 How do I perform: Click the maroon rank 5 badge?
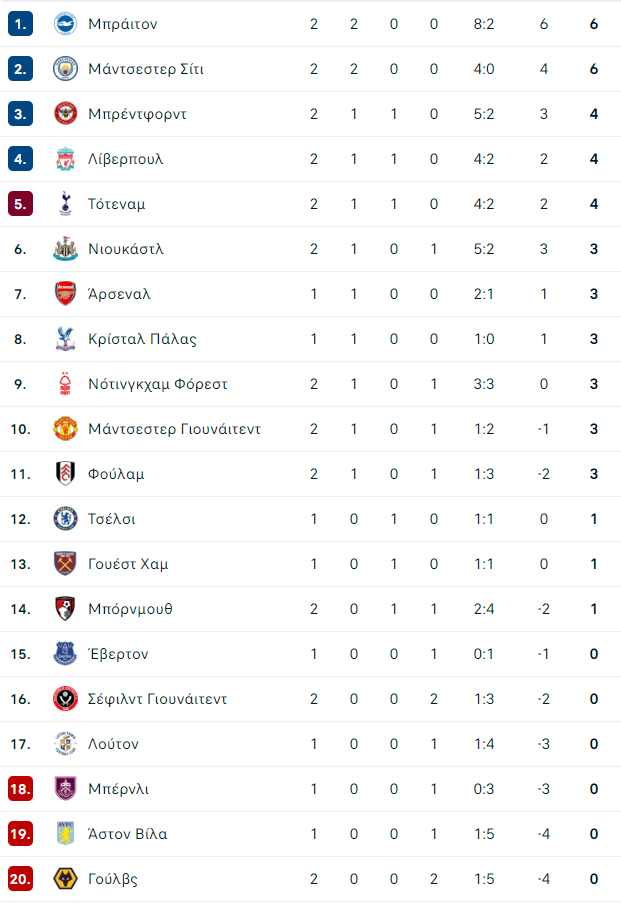(x=20, y=204)
